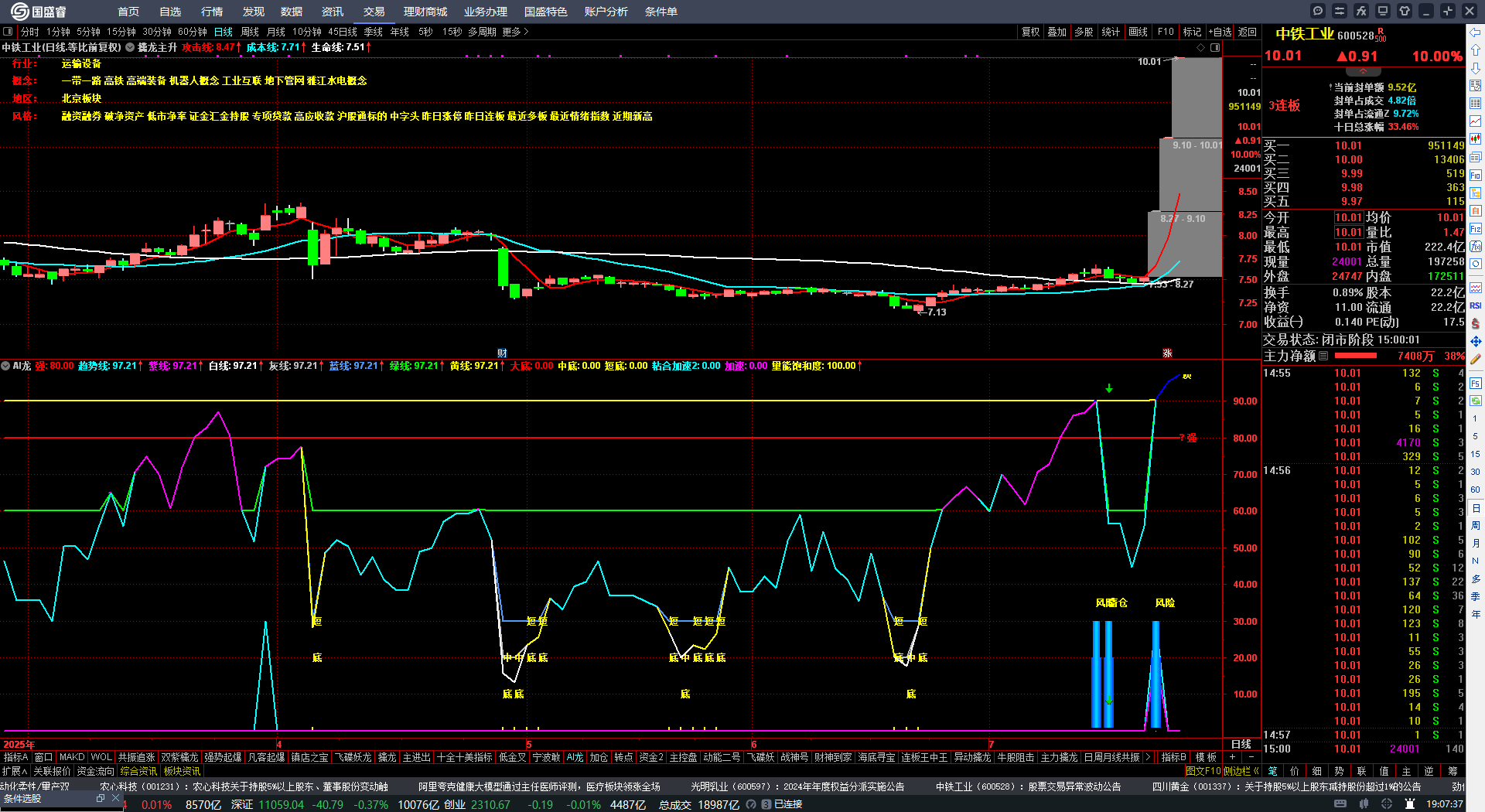Toggle the 联 linked view tab
This screenshot has width=1485, height=812.
click(1362, 771)
